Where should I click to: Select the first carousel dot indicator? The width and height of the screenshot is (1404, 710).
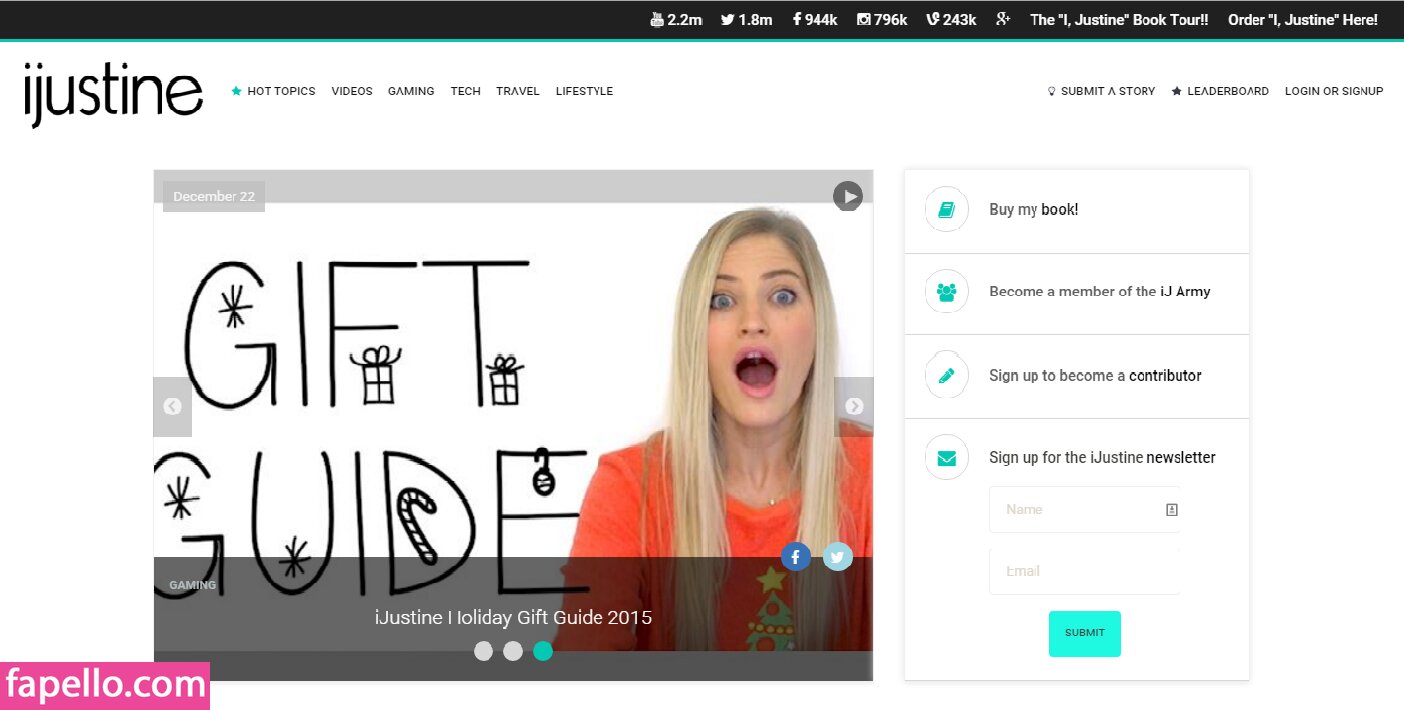click(483, 651)
